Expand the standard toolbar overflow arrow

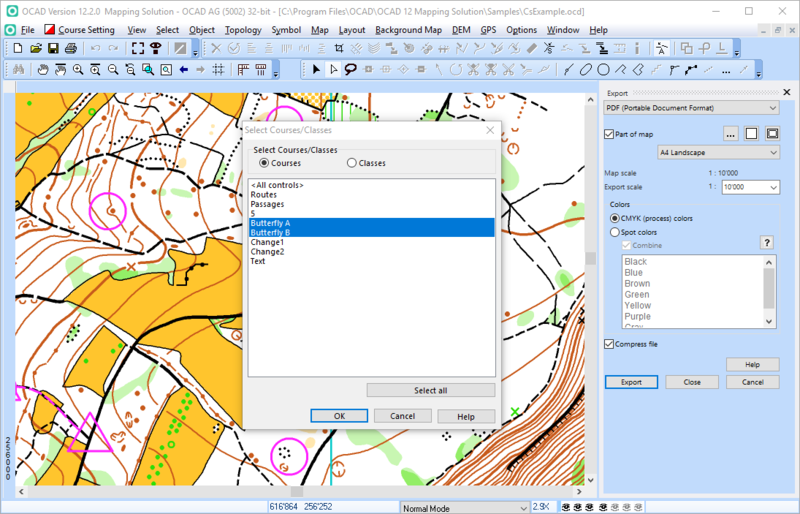tap(195, 52)
